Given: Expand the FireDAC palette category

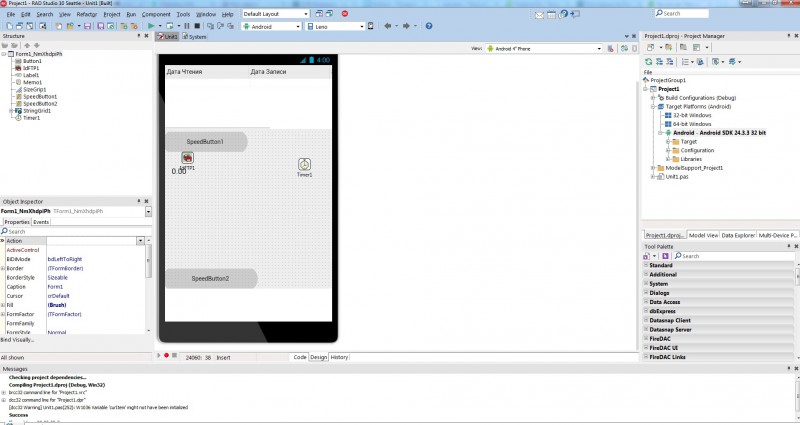Looking at the screenshot, I should 646,339.
